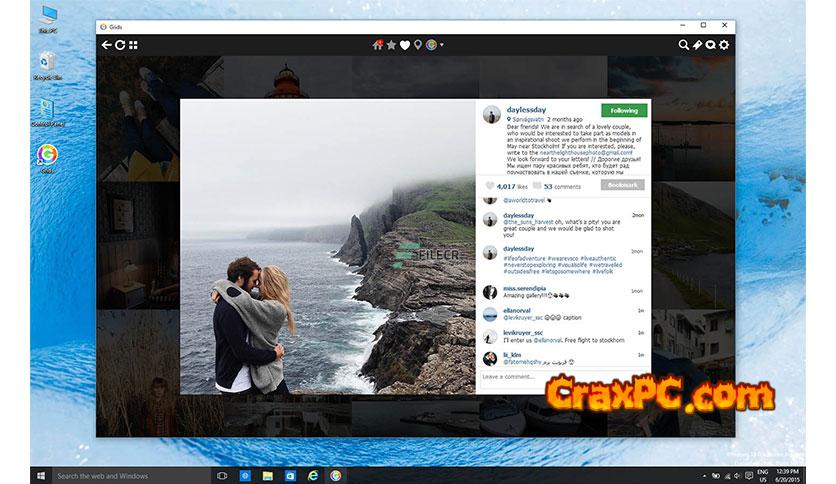Screen dimensions: 836x484
Task: Refresh the feed with the reload icon
Action: click(120, 45)
